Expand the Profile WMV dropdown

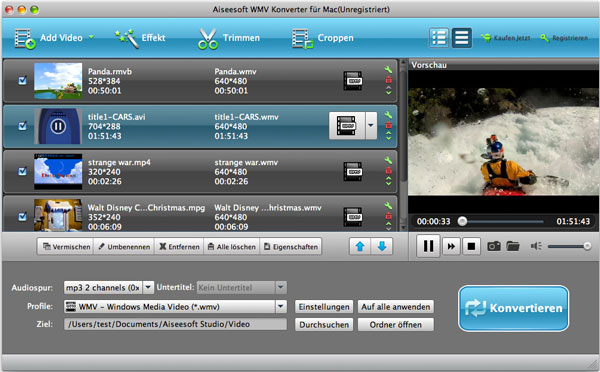click(x=281, y=306)
